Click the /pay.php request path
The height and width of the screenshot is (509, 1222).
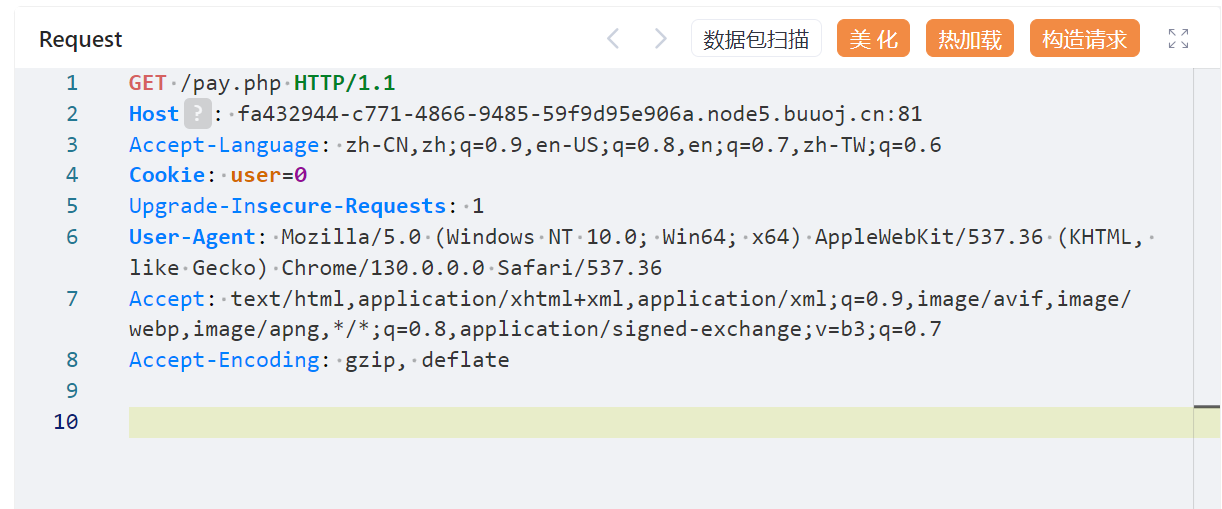(229, 83)
